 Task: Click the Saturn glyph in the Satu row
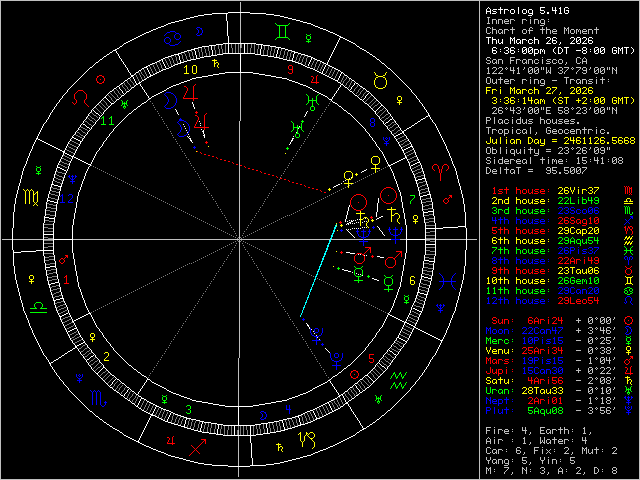click(627, 382)
